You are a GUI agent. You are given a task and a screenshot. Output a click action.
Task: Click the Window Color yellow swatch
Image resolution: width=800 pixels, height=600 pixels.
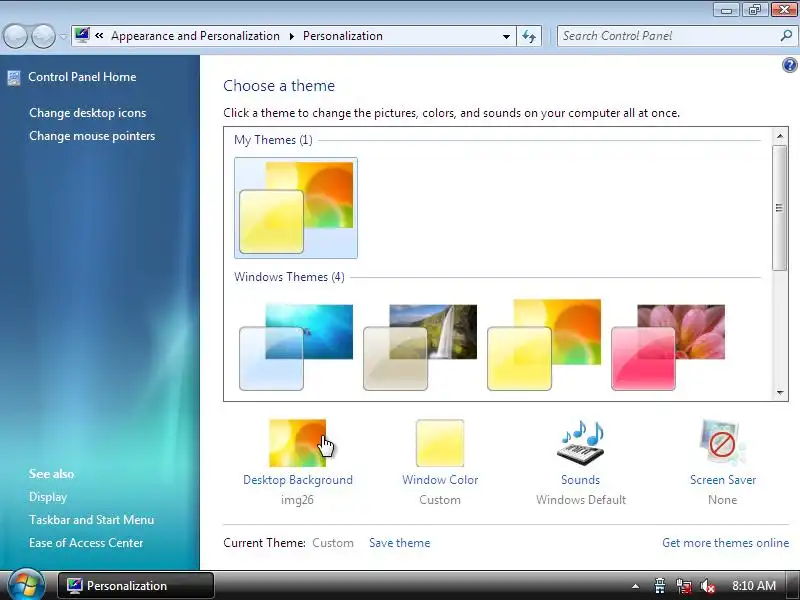click(x=440, y=443)
